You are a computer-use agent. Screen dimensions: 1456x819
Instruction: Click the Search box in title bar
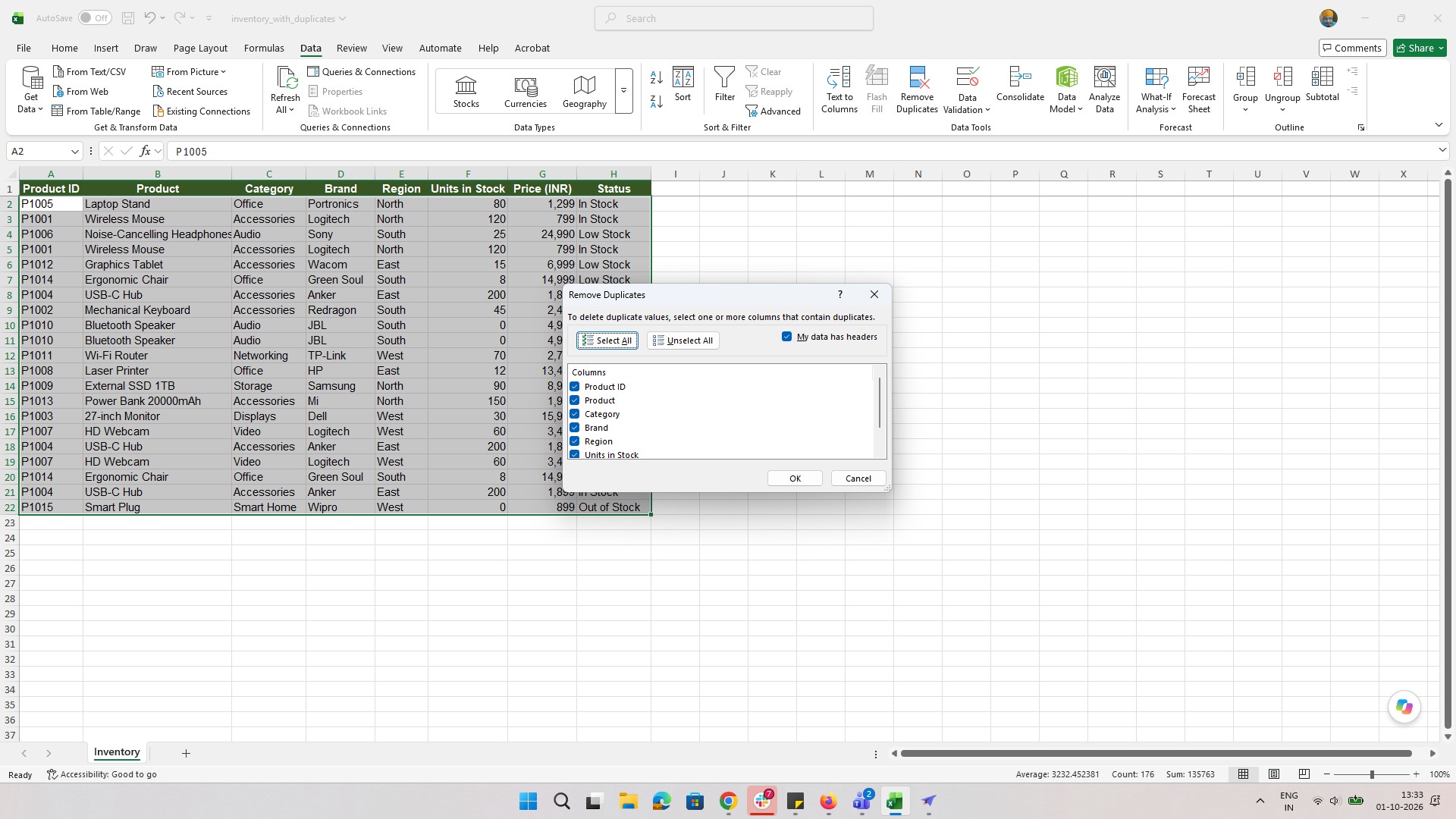coord(734,18)
